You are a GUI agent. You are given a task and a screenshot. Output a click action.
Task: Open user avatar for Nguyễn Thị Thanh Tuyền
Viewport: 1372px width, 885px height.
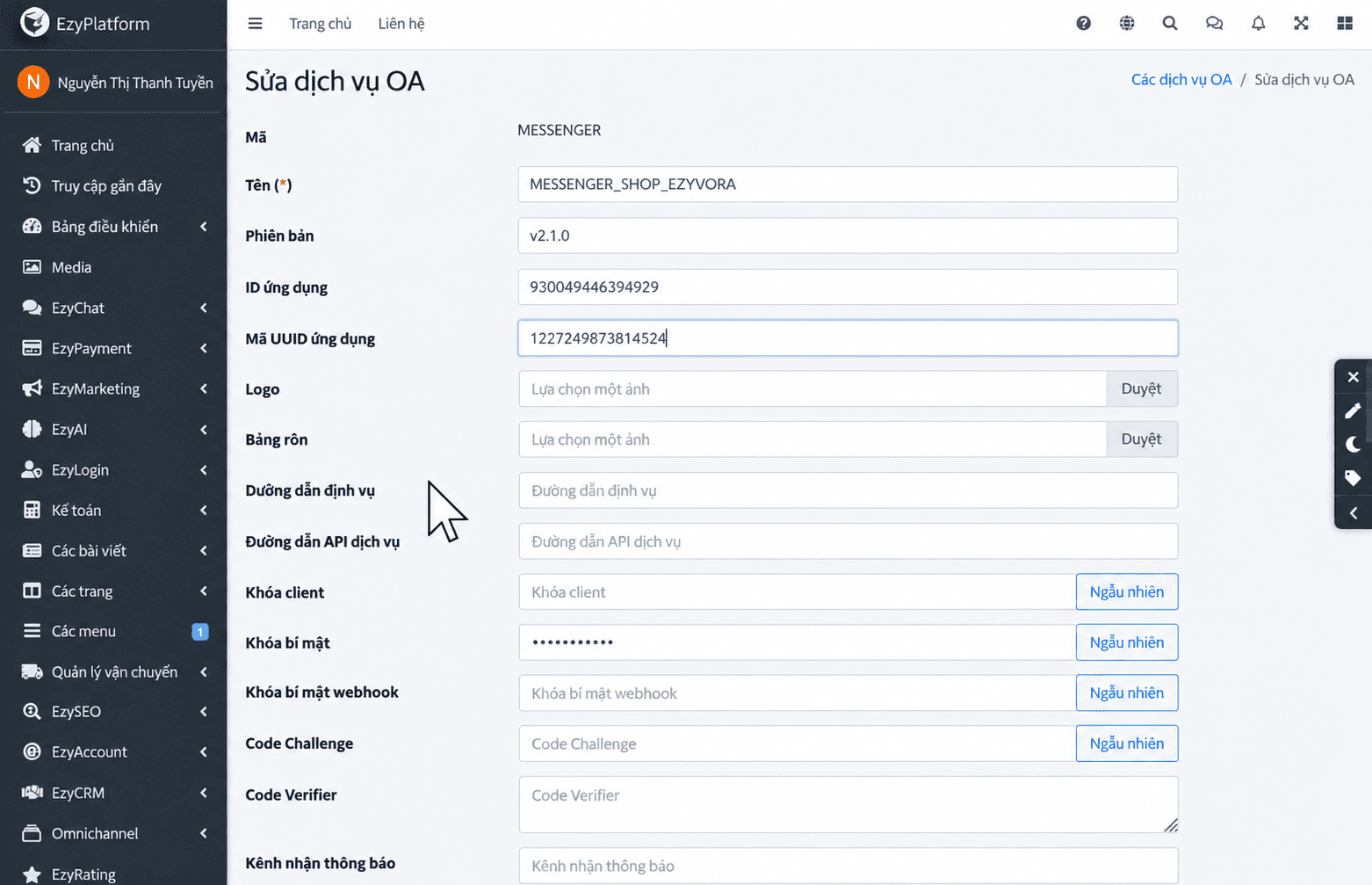[x=33, y=83]
